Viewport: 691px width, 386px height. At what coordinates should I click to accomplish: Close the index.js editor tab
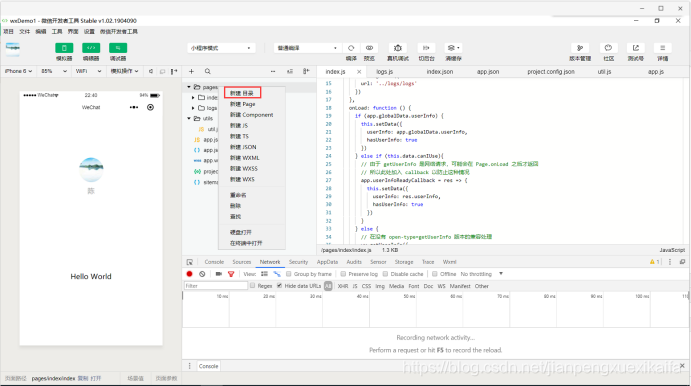point(359,71)
